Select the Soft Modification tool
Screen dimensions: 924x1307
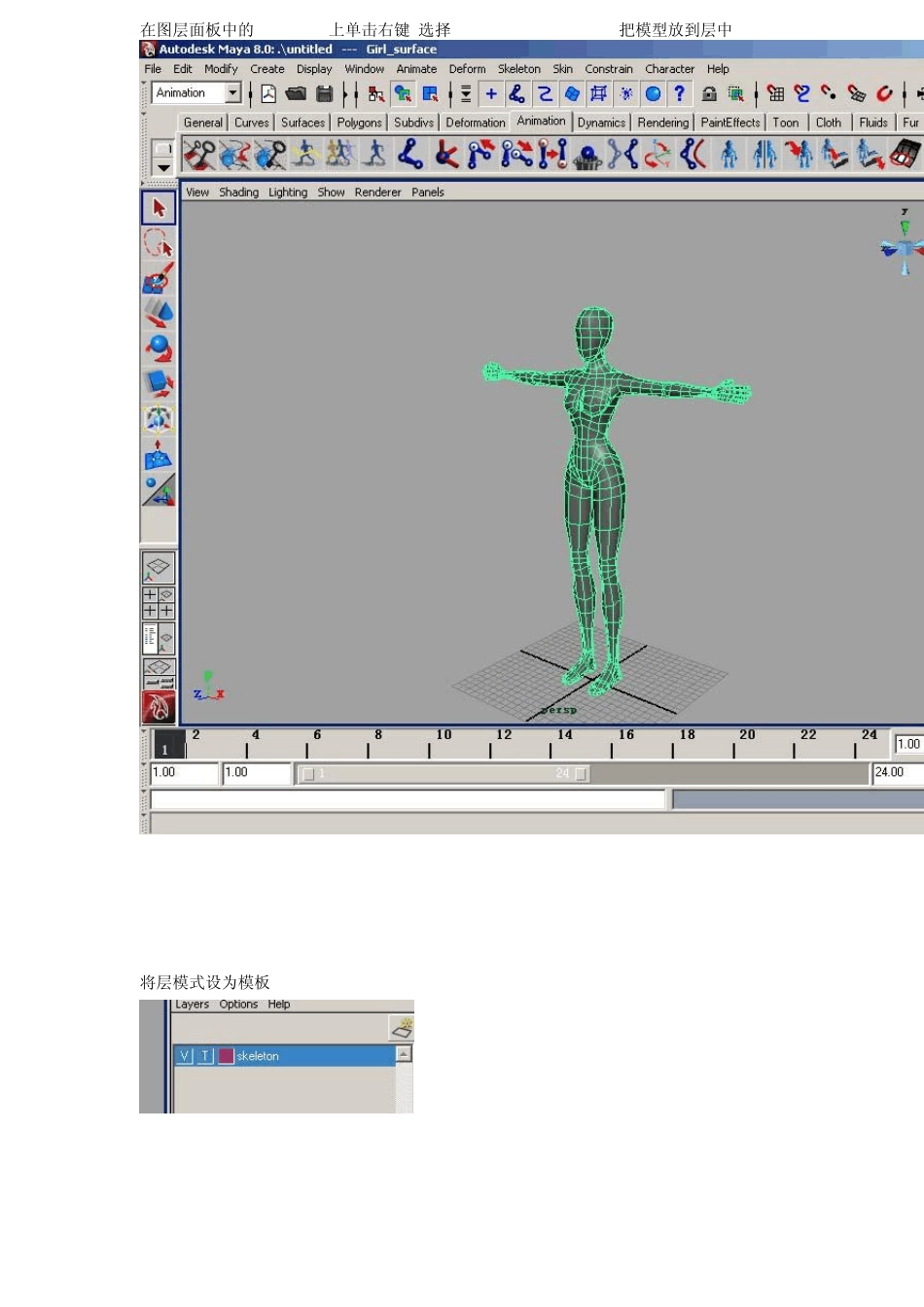click(x=159, y=454)
